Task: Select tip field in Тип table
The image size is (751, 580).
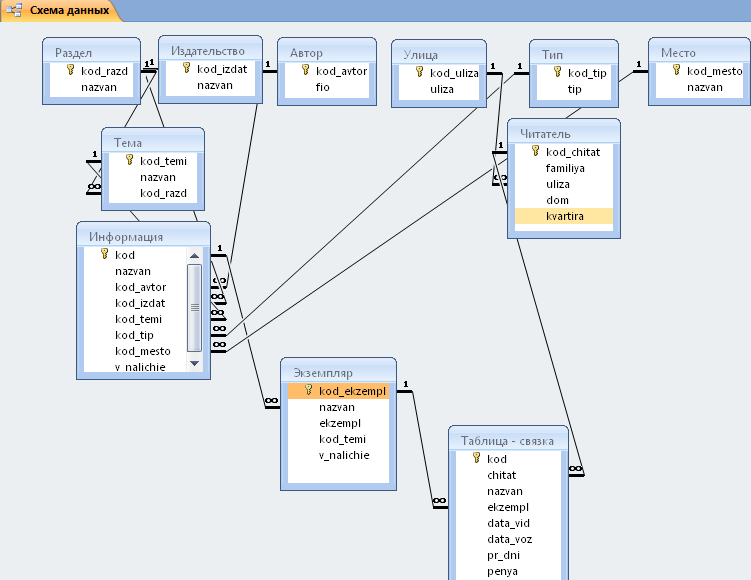Action: [574, 89]
